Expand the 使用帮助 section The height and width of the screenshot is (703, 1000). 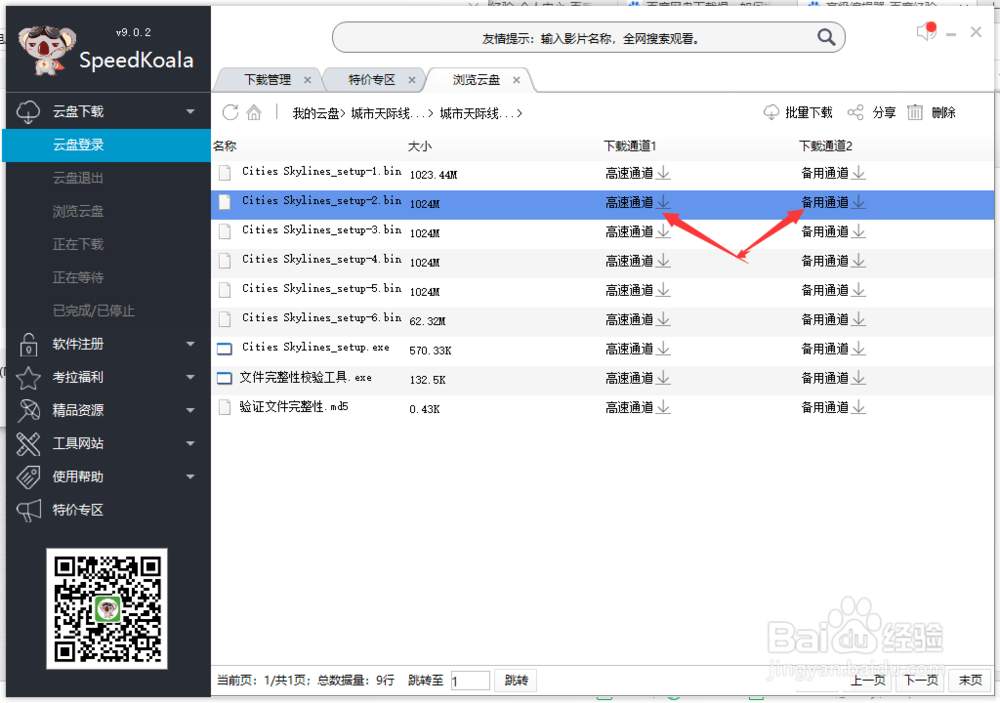[x=190, y=477]
